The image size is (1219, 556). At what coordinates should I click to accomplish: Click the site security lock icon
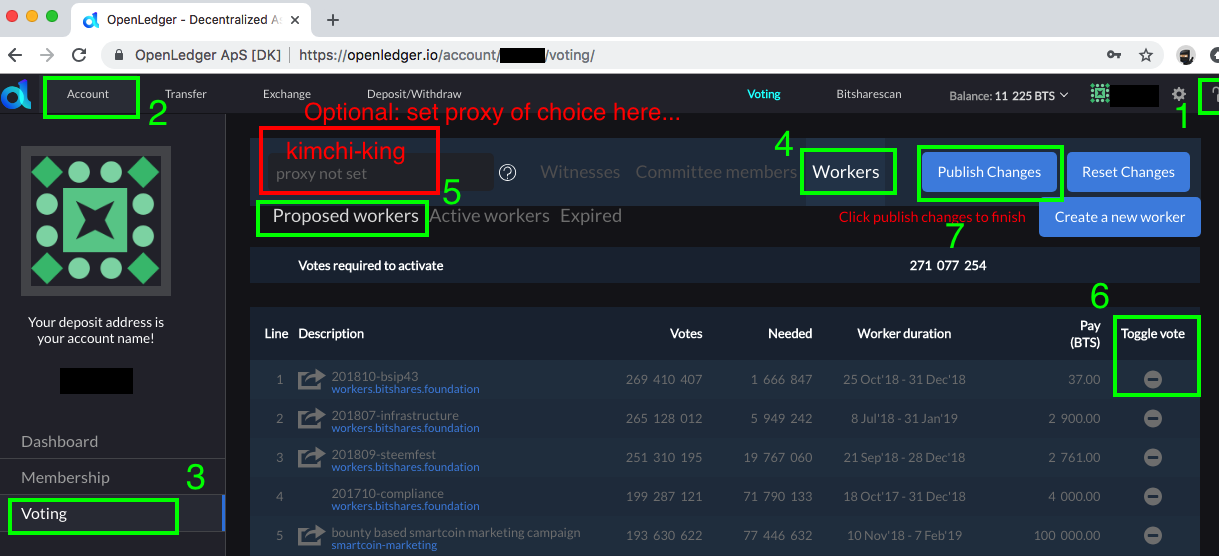point(117,55)
